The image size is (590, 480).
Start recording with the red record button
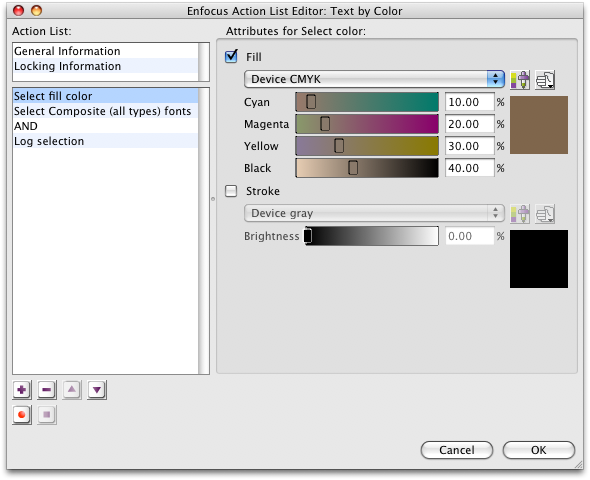click(22, 415)
